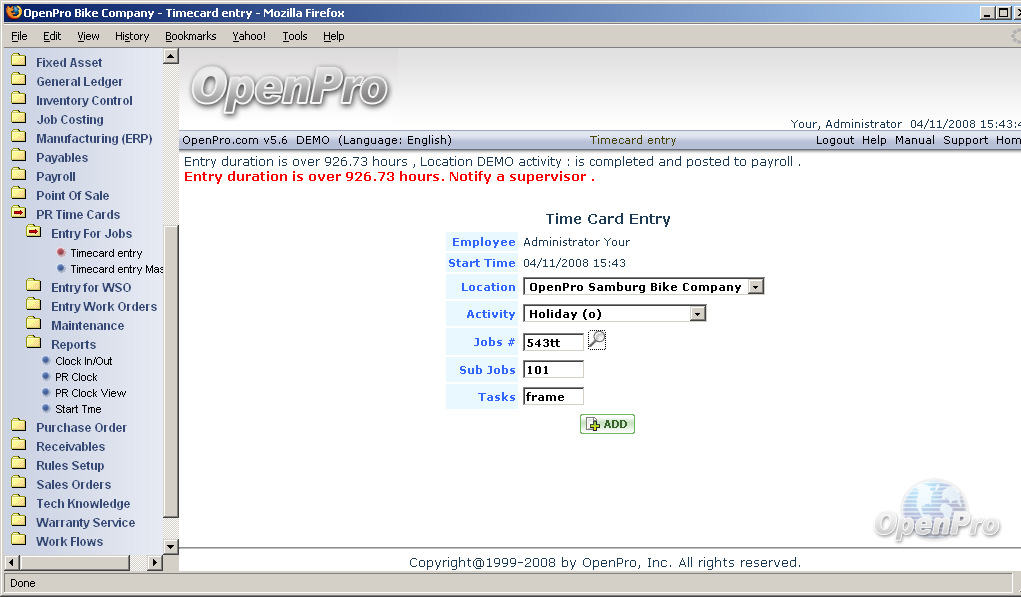
Task: Click the Fixed Asset folder icon
Action: [18, 62]
